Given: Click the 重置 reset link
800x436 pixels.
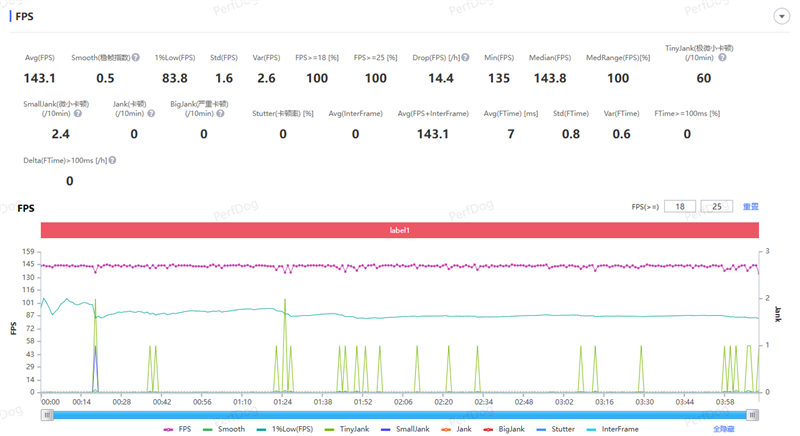Looking at the screenshot, I should coord(750,207).
